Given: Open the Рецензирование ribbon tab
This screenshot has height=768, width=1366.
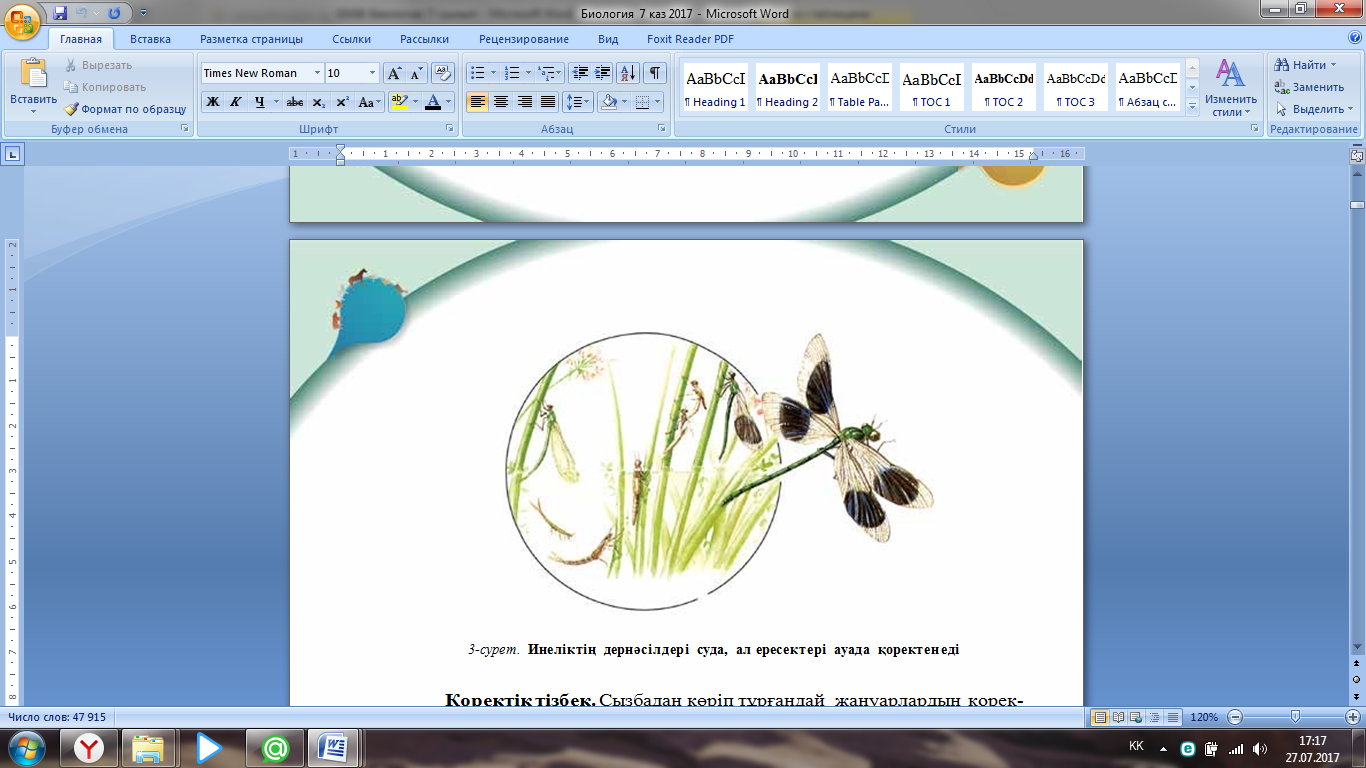Looking at the screenshot, I should [523, 39].
